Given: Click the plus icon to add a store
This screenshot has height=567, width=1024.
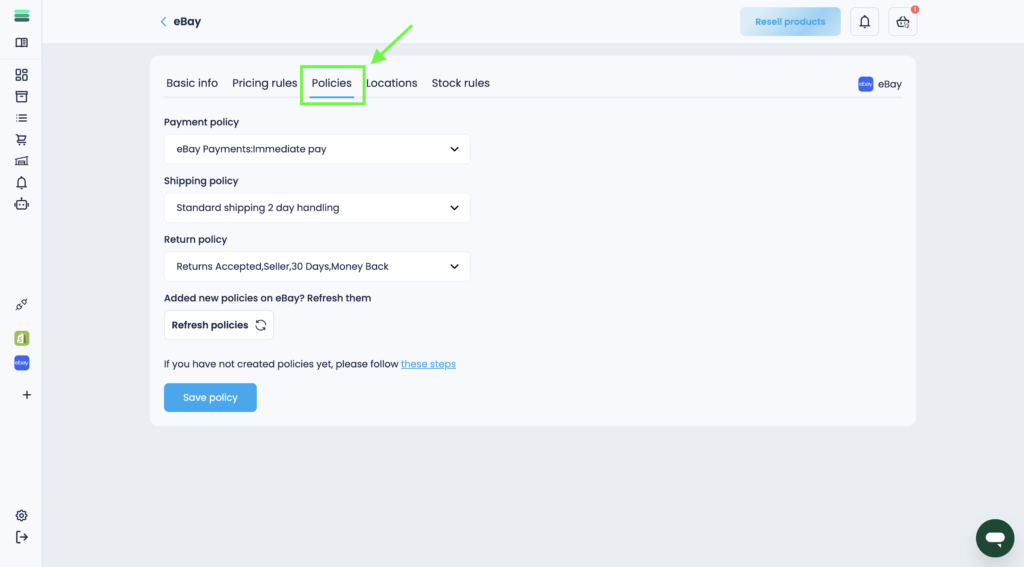Looking at the screenshot, I should (x=26, y=395).
